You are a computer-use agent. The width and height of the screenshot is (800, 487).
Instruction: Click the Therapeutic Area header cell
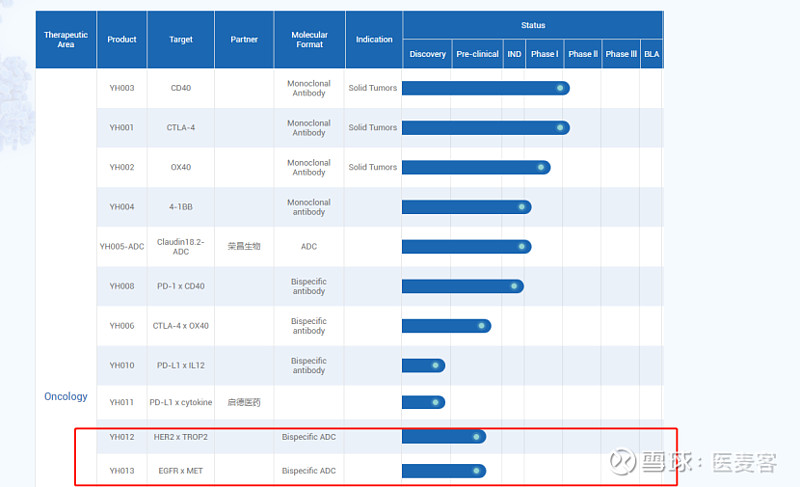coord(66,40)
